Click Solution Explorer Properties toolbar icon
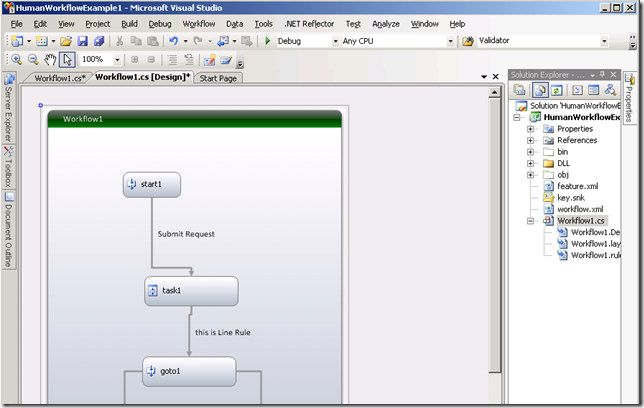 [520, 90]
